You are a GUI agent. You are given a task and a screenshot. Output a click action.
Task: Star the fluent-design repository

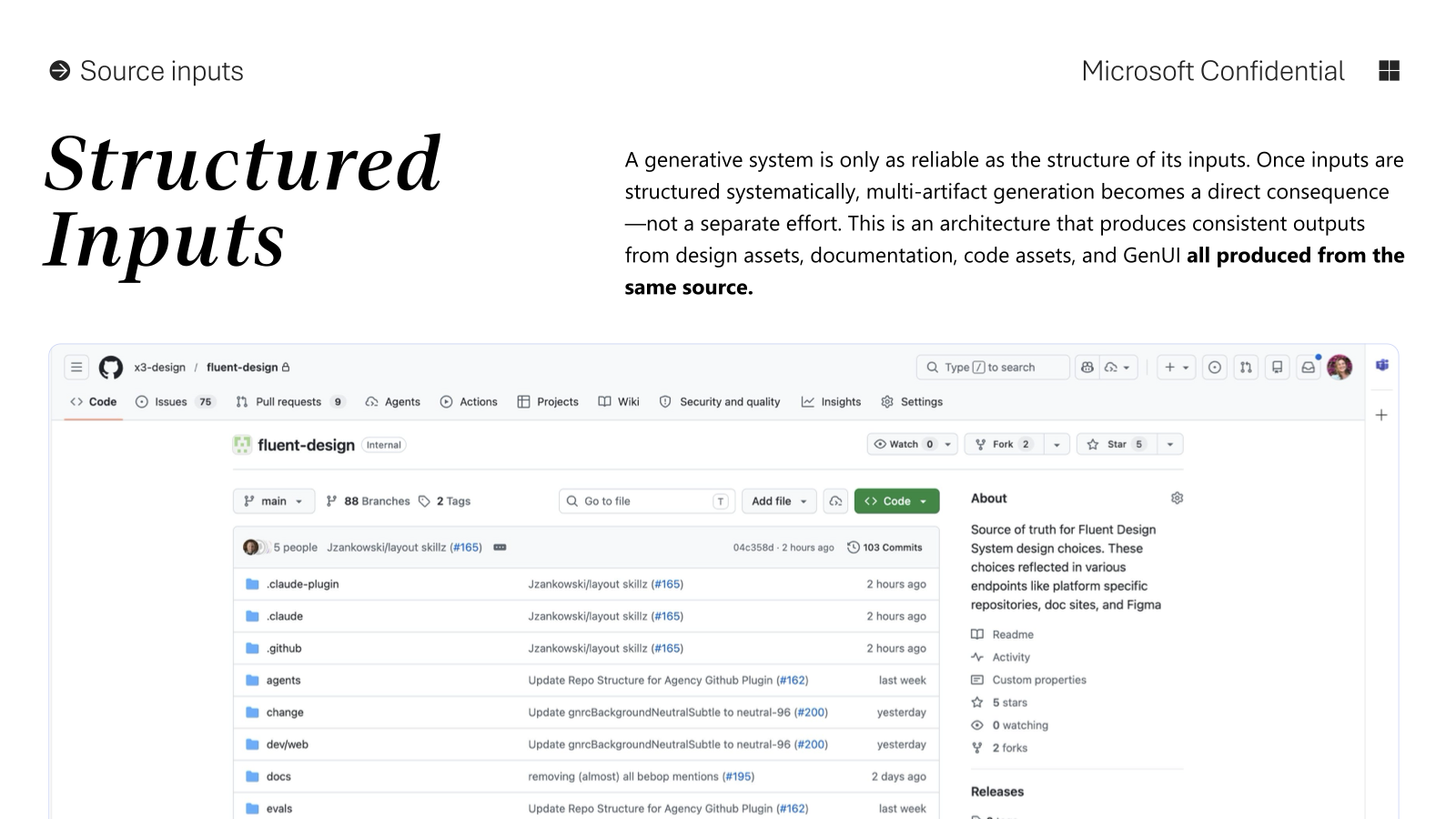1117,444
